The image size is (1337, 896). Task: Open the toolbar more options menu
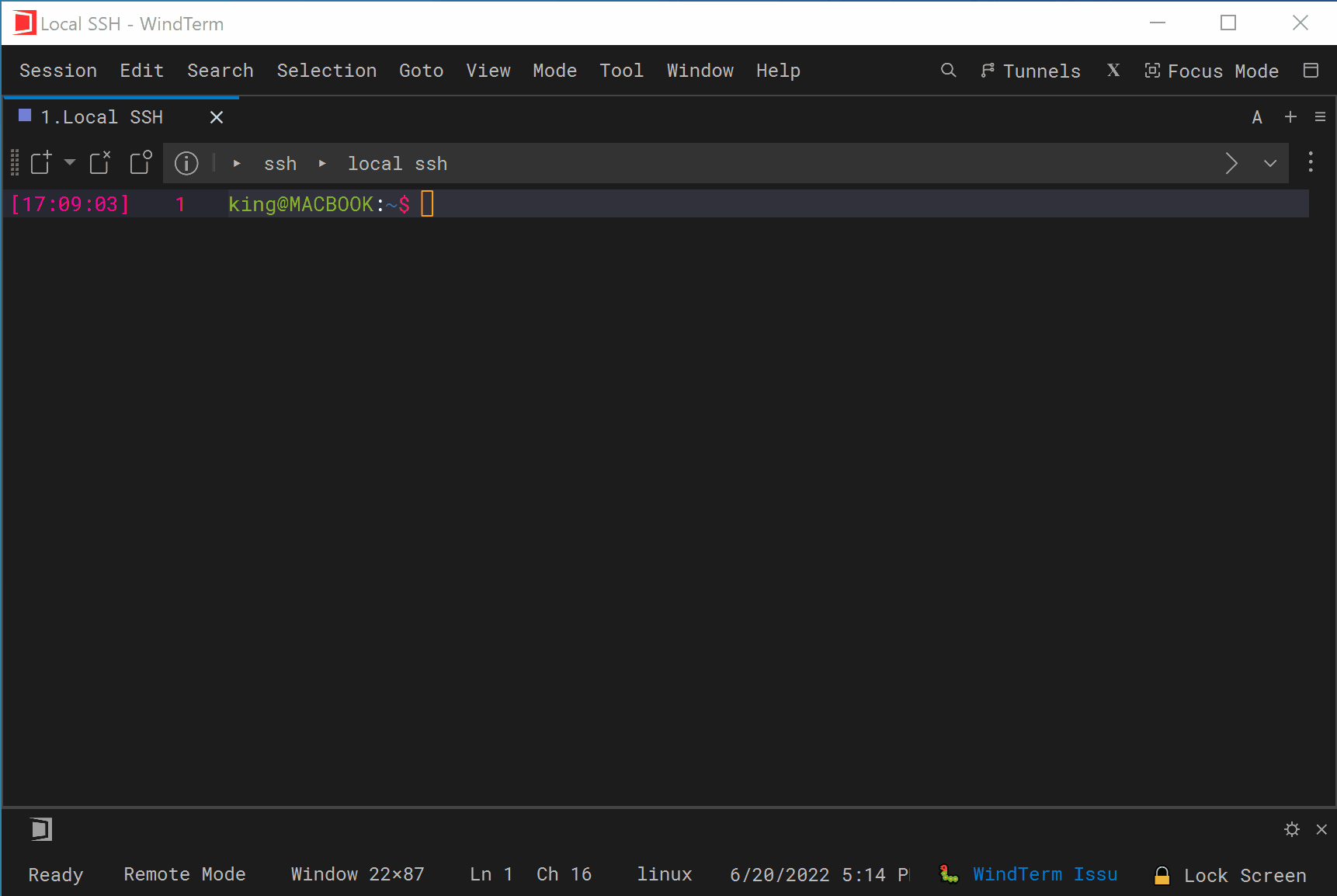(x=1311, y=162)
